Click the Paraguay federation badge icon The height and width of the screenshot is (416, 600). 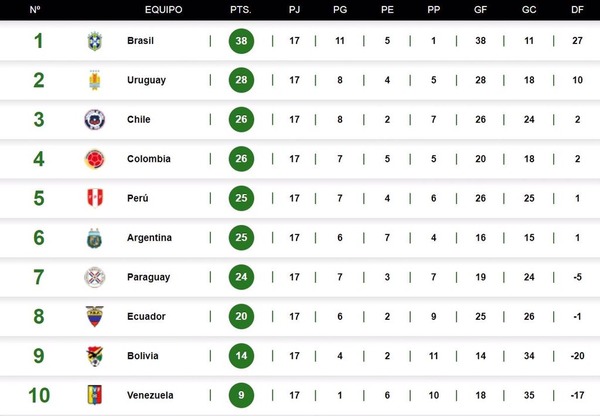coord(95,277)
